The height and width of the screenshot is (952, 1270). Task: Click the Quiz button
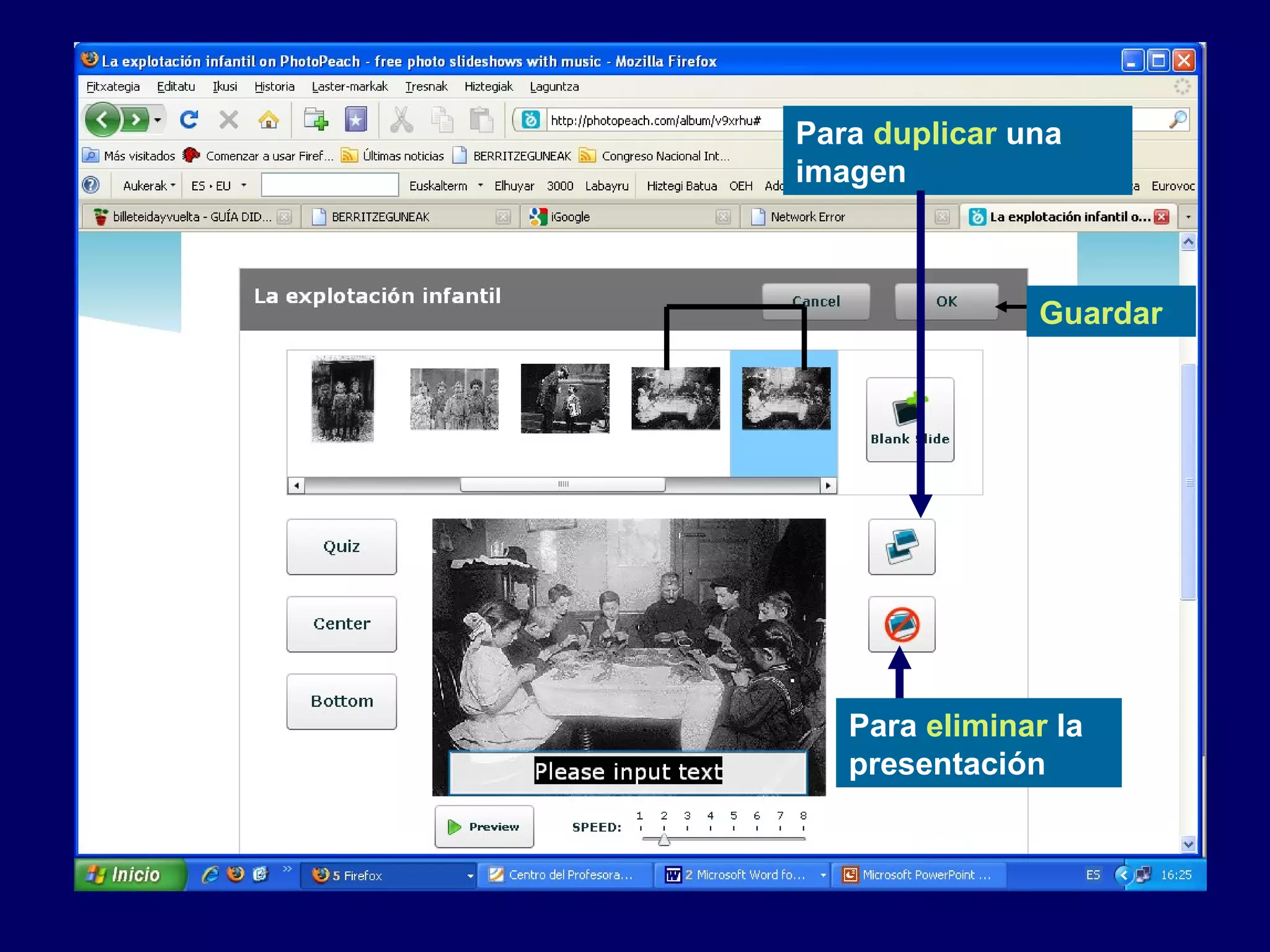(341, 547)
